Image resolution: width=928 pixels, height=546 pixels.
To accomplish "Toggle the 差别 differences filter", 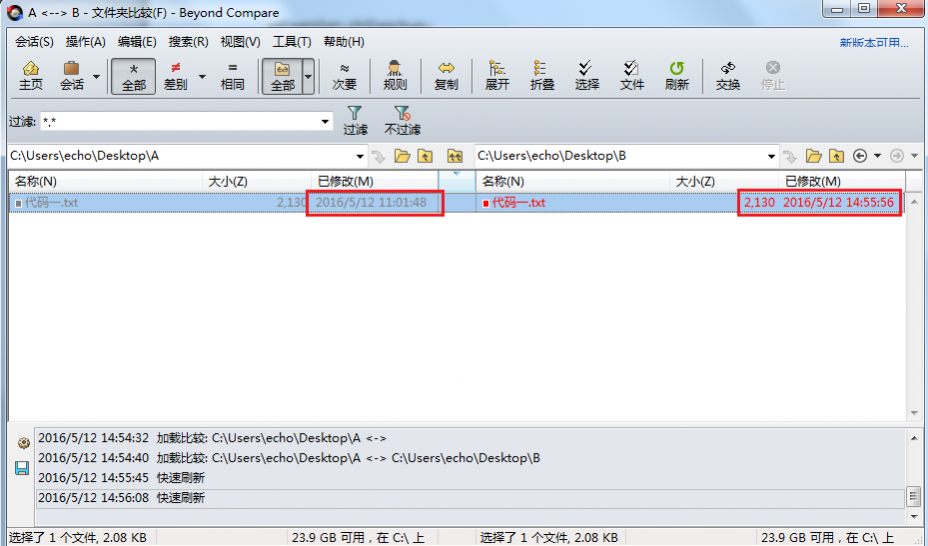I will [x=176, y=76].
